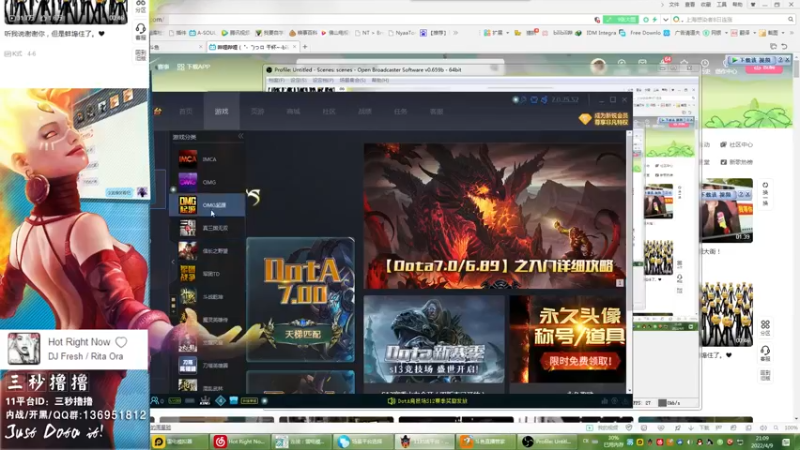The image size is (800, 450).
Task: Click the browser search input field
Action: (x=735, y=19)
